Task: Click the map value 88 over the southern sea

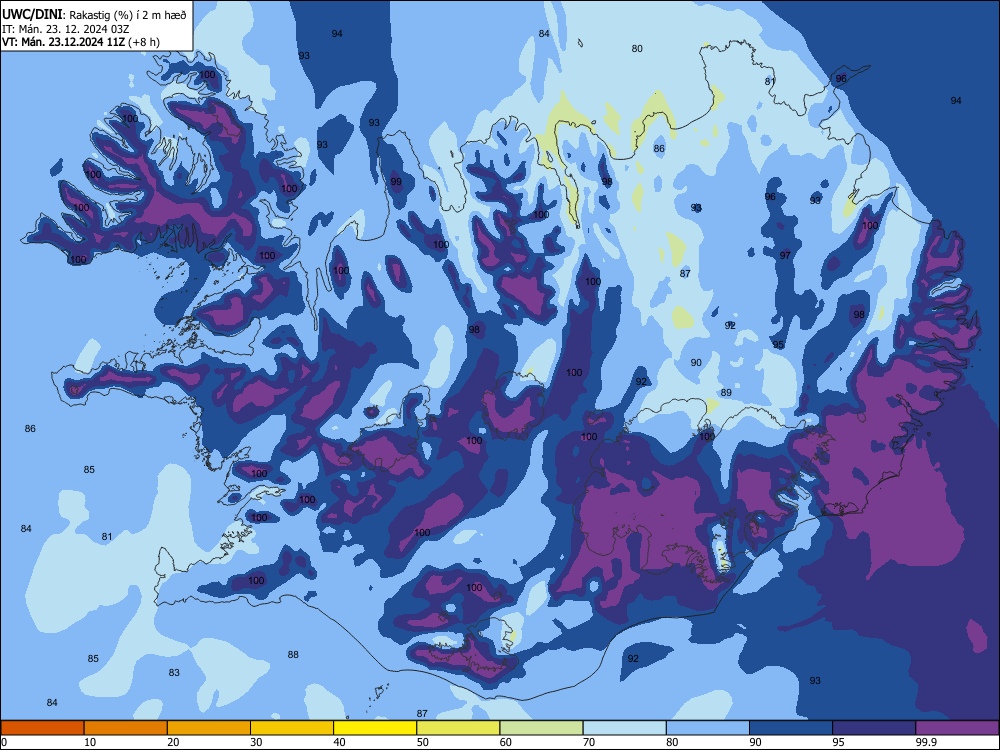Action: pyautogui.click(x=293, y=654)
